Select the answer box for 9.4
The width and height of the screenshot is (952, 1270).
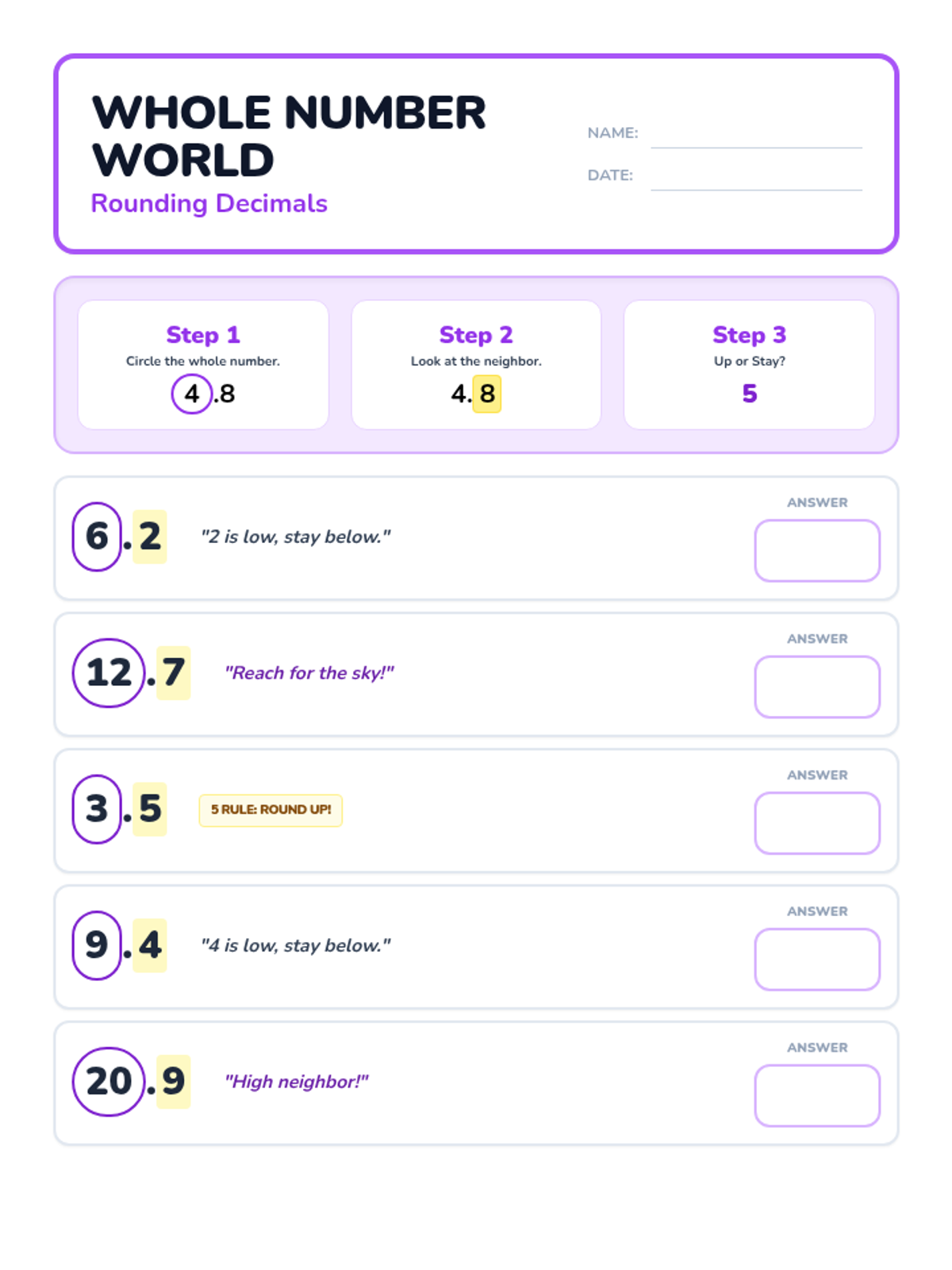point(817,960)
